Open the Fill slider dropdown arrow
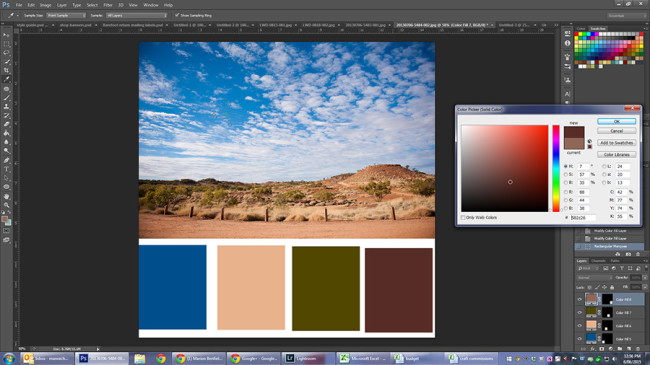The height and width of the screenshot is (365, 650). 645,287
